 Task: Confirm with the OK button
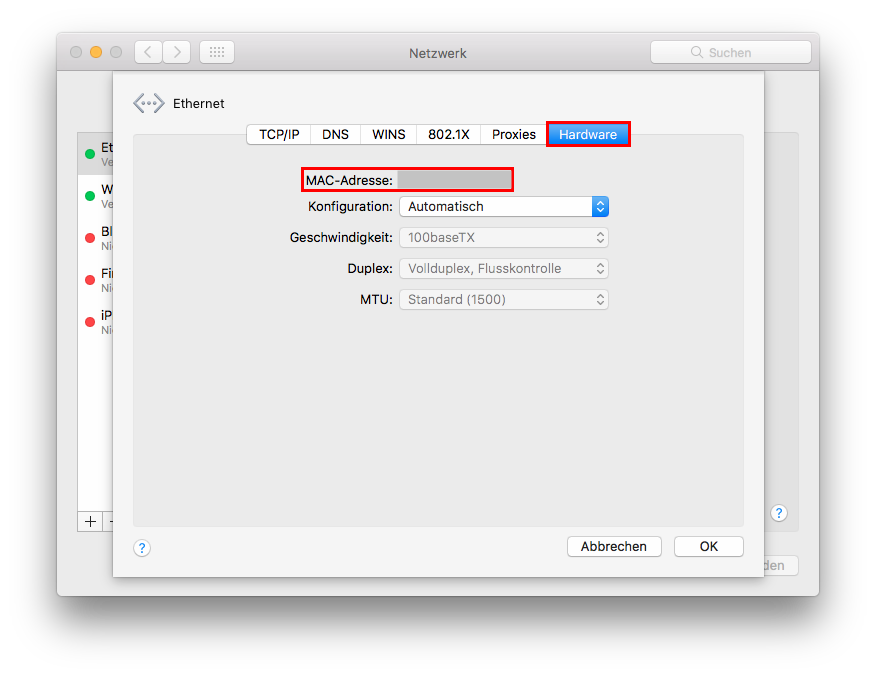(708, 546)
